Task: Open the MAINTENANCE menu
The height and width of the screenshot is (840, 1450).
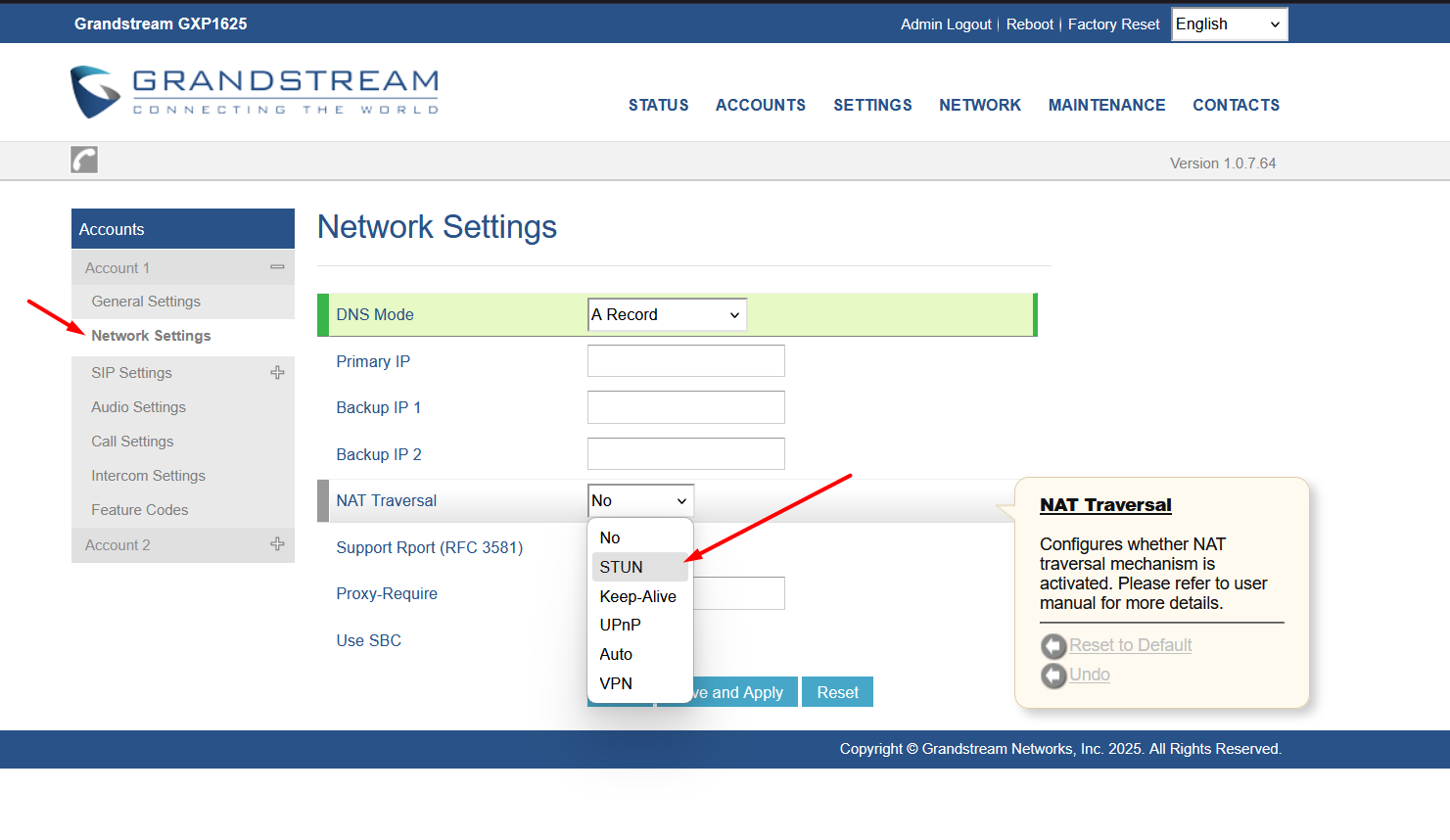Action: point(1107,105)
